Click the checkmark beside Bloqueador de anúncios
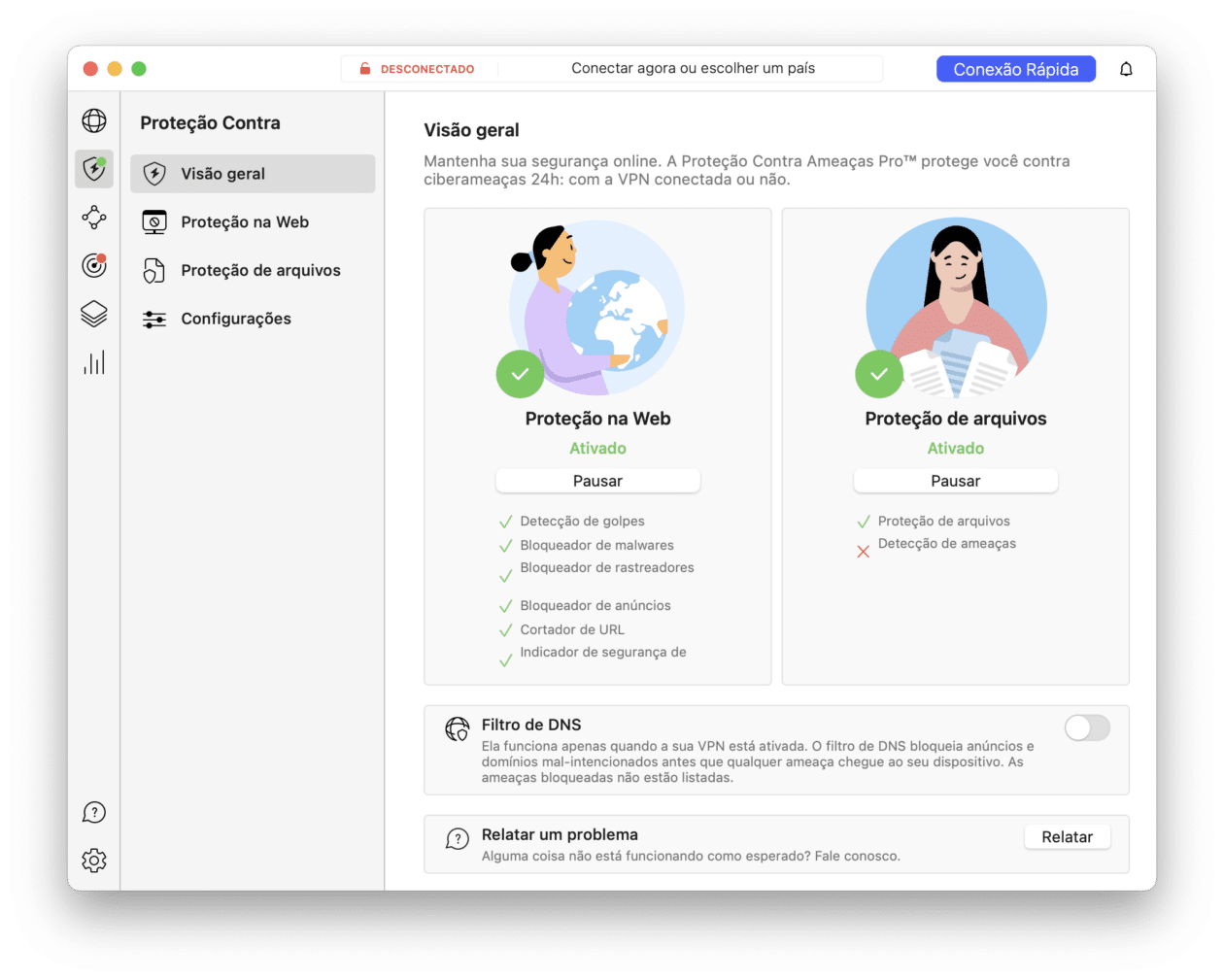Viewport: 1224px width, 980px height. [505, 606]
